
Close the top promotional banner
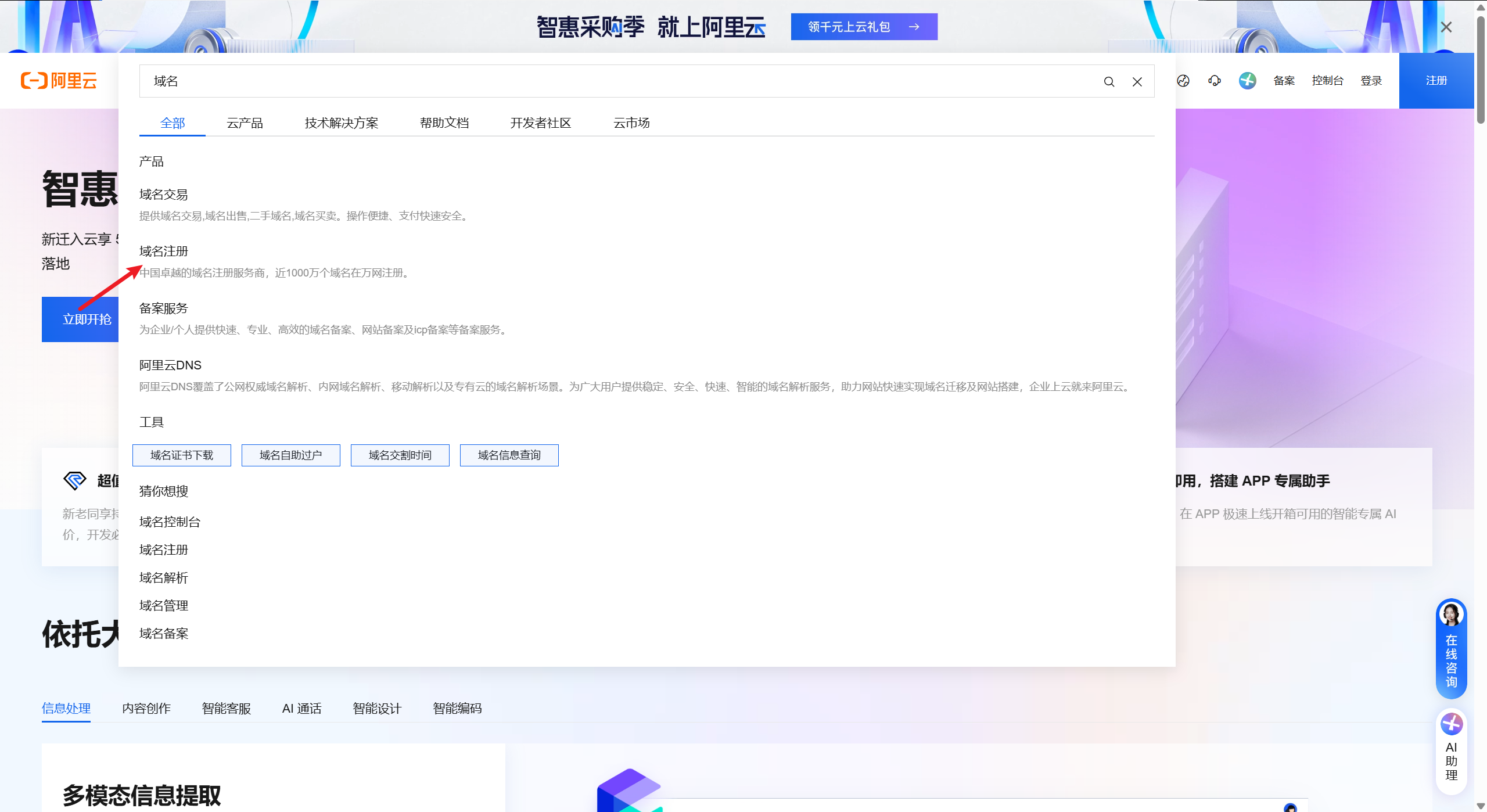[1446, 27]
